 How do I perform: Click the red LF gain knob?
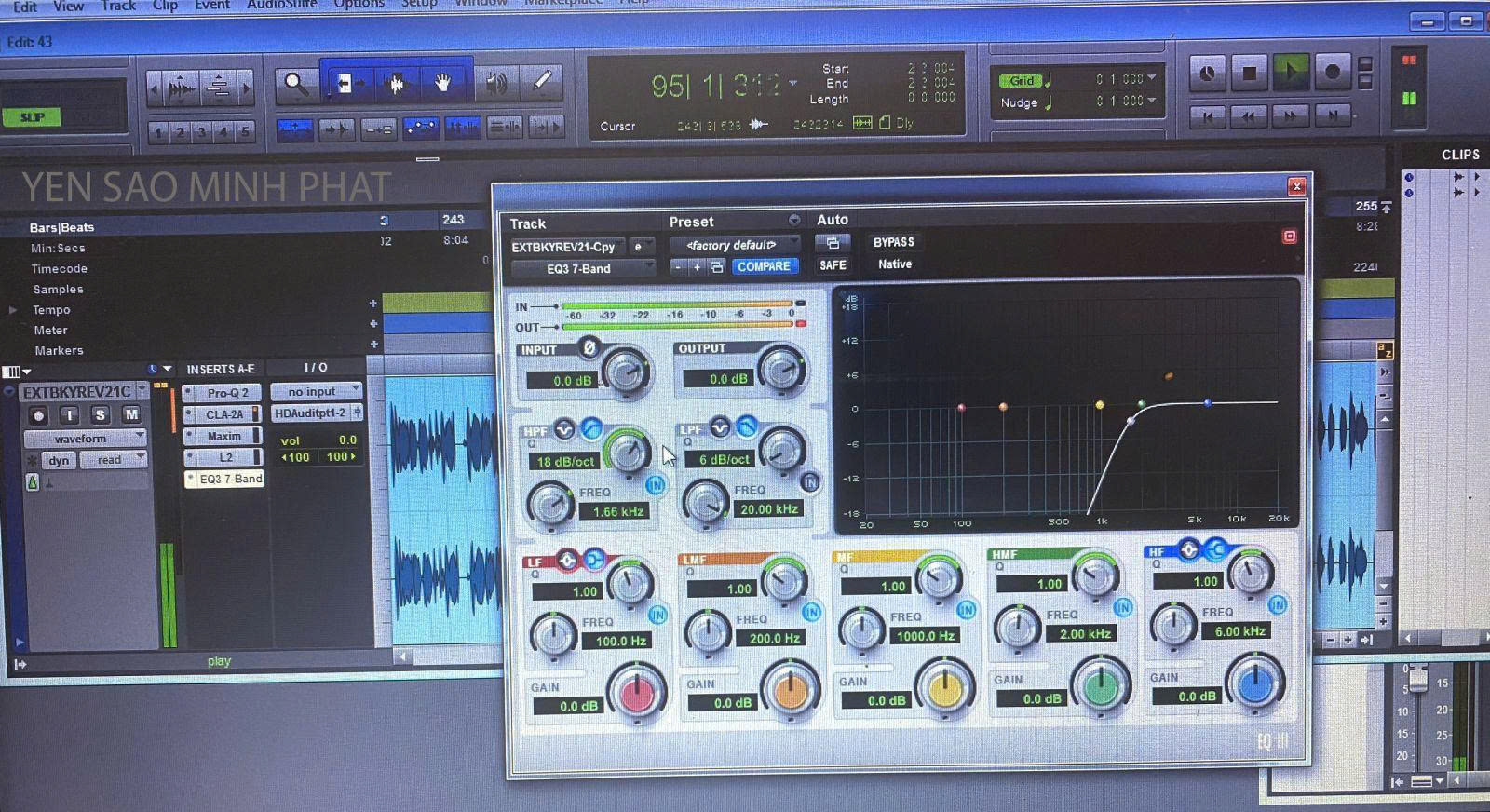tap(637, 693)
